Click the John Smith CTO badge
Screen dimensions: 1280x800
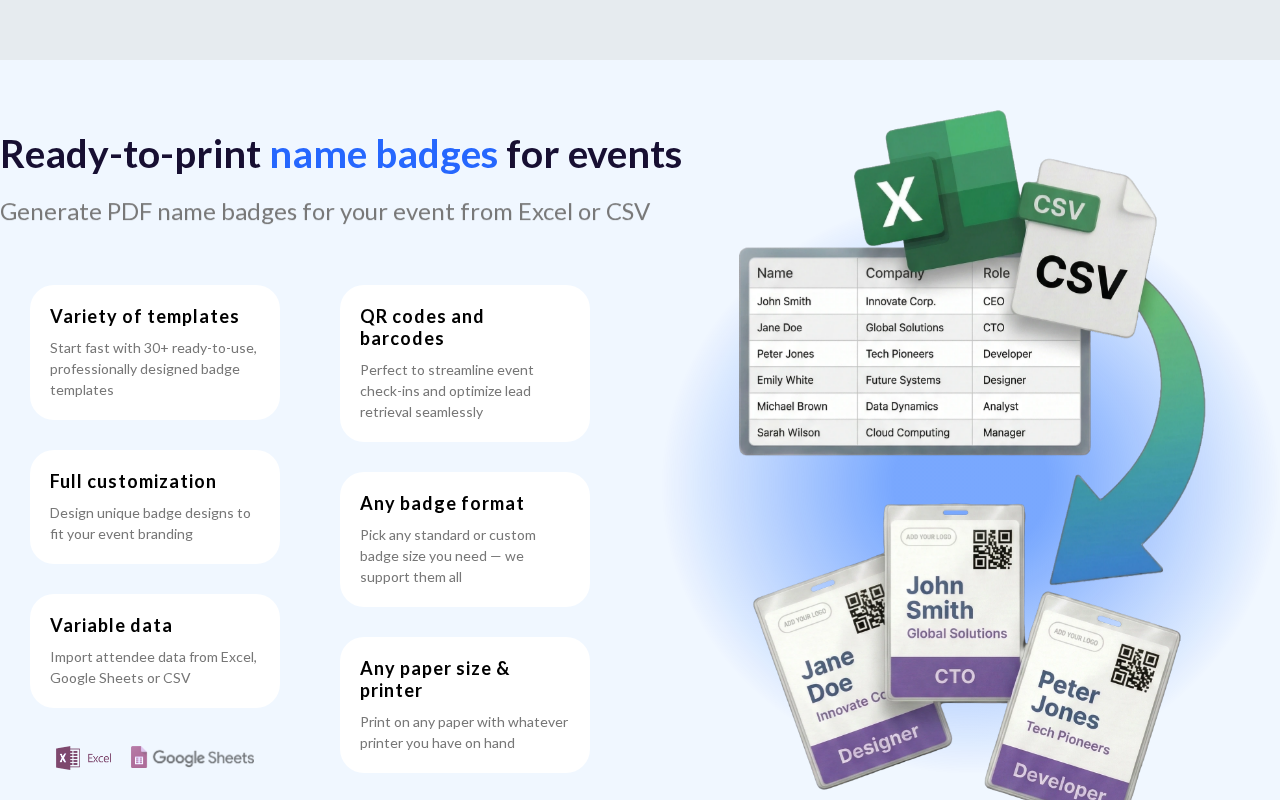955,603
